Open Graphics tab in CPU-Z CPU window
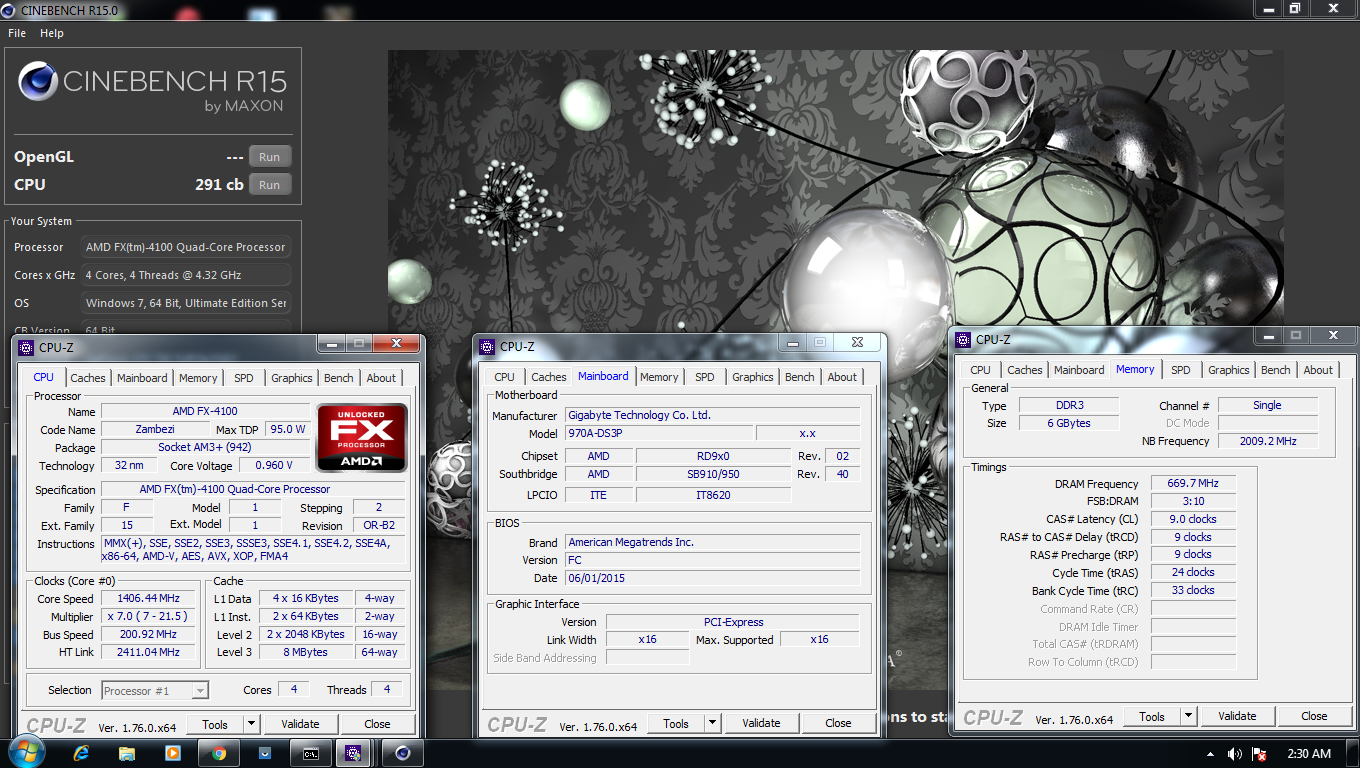Image resolution: width=1360 pixels, height=768 pixels. (292, 378)
